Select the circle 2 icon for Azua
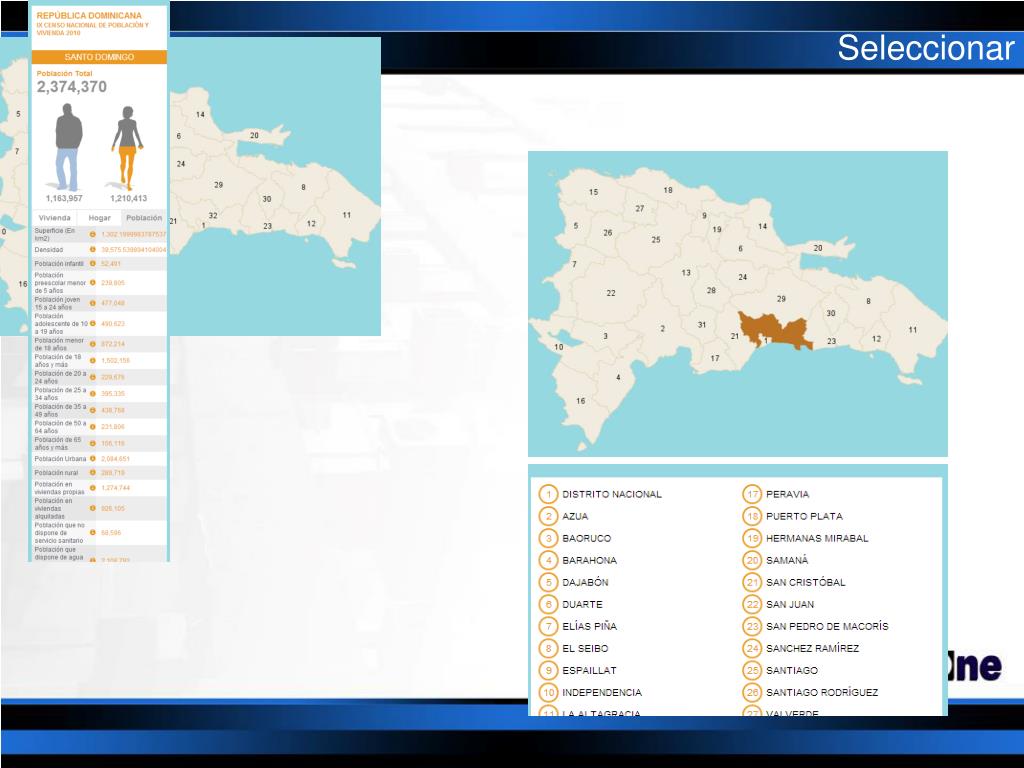The height and width of the screenshot is (768, 1024). [548, 517]
